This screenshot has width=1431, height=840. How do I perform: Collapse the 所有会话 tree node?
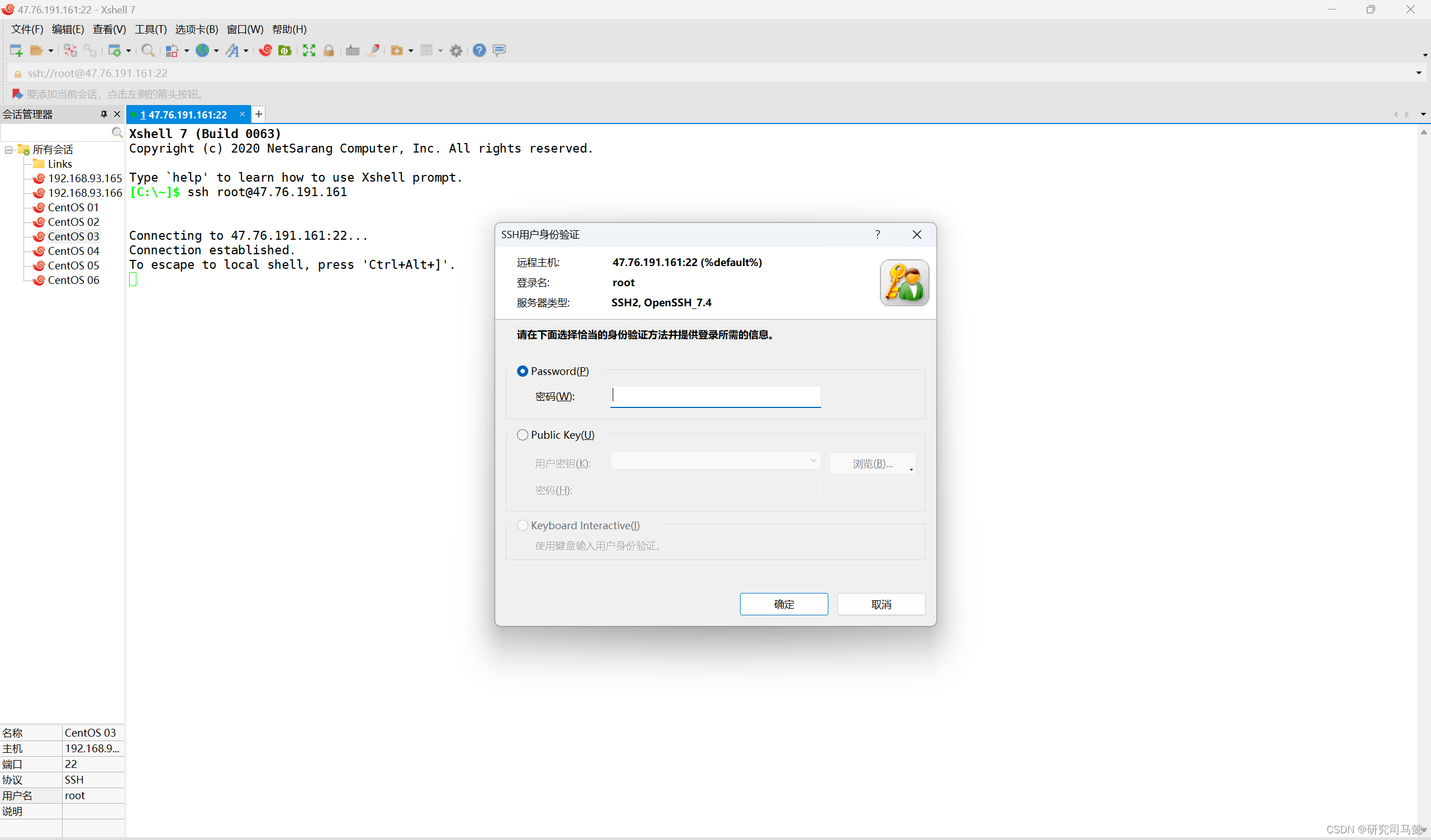(x=8, y=150)
